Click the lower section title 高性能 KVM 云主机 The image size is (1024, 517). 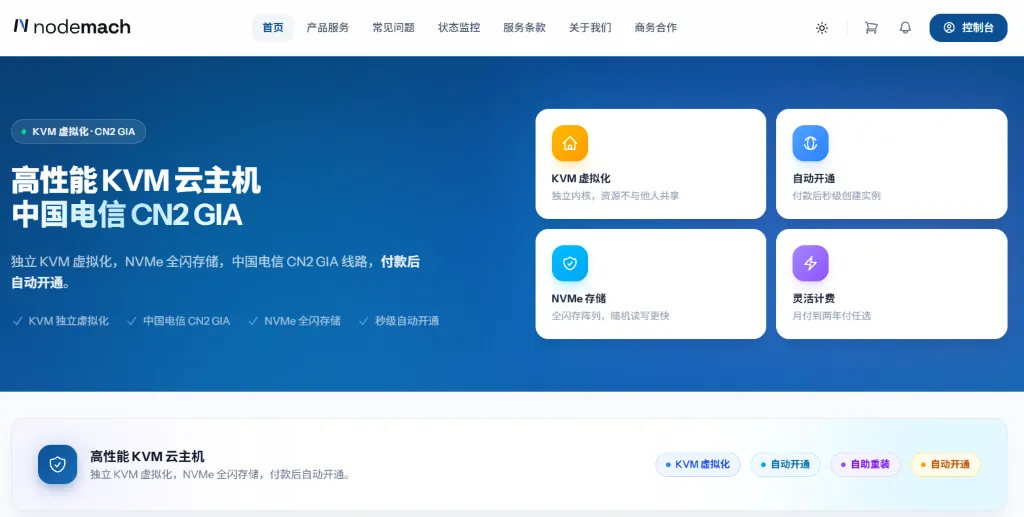tap(147, 456)
